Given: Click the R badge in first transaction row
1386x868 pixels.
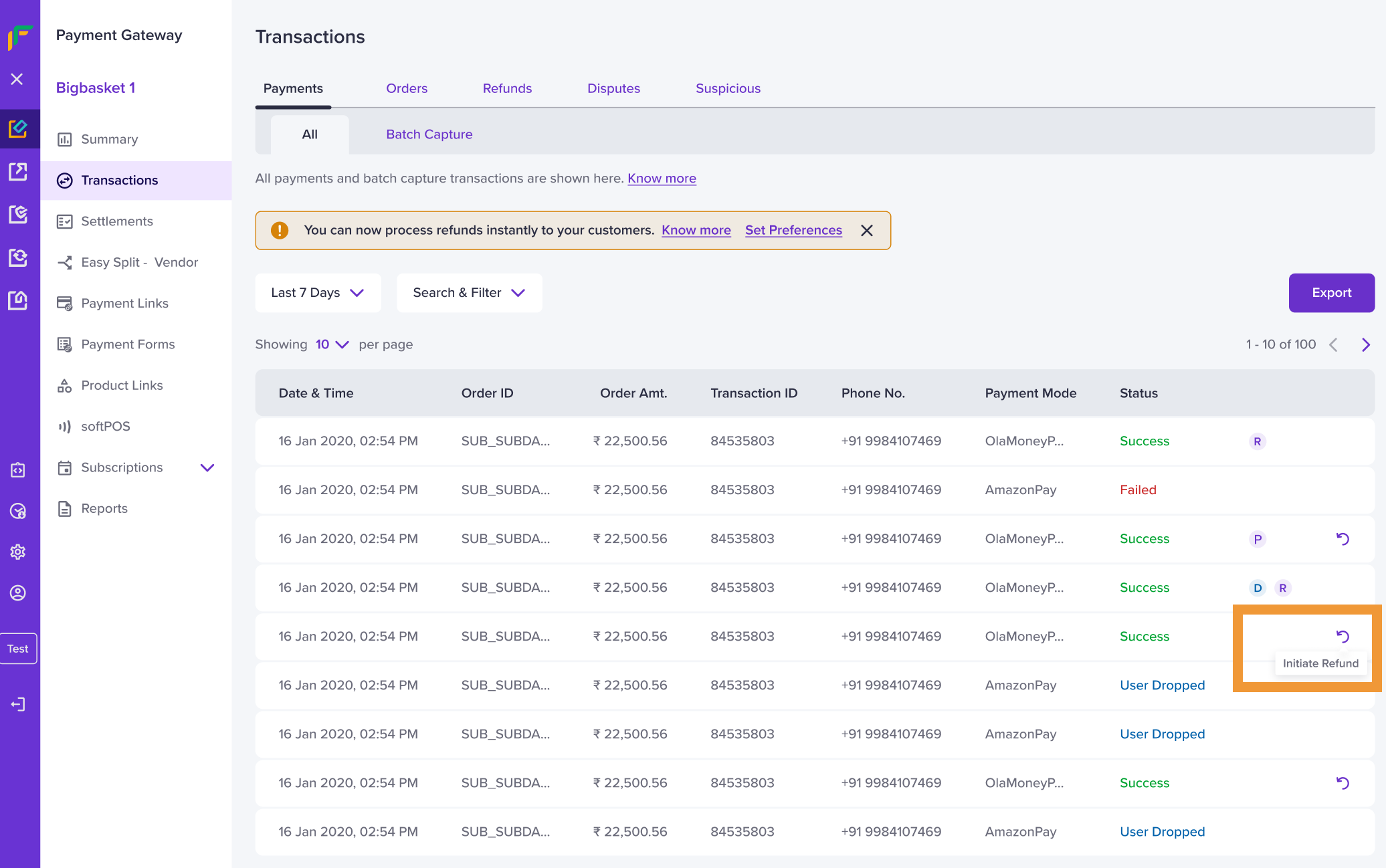Looking at the screenshot, I should pyautogui.click(x=1257, y=441).
